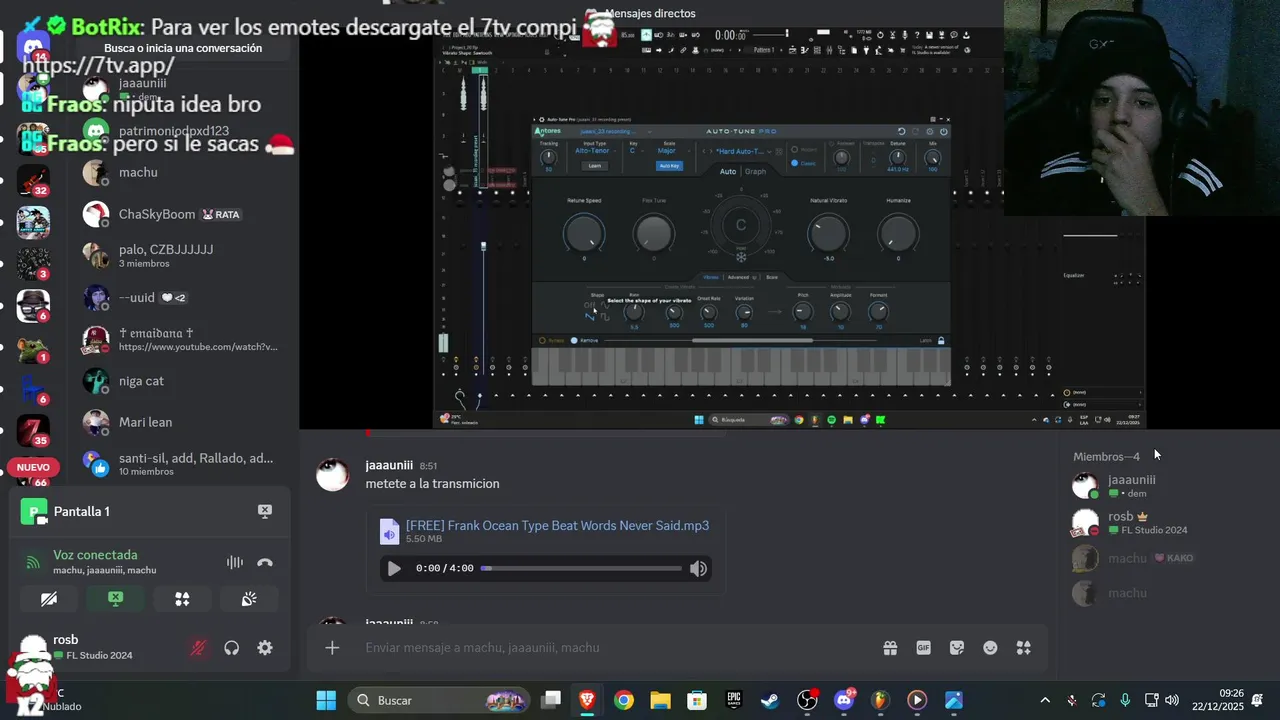1280x720 pixels.
Task: Click Auto-Tune settings gear in stream
Action: pyautogui.click(x=930, y=131)
